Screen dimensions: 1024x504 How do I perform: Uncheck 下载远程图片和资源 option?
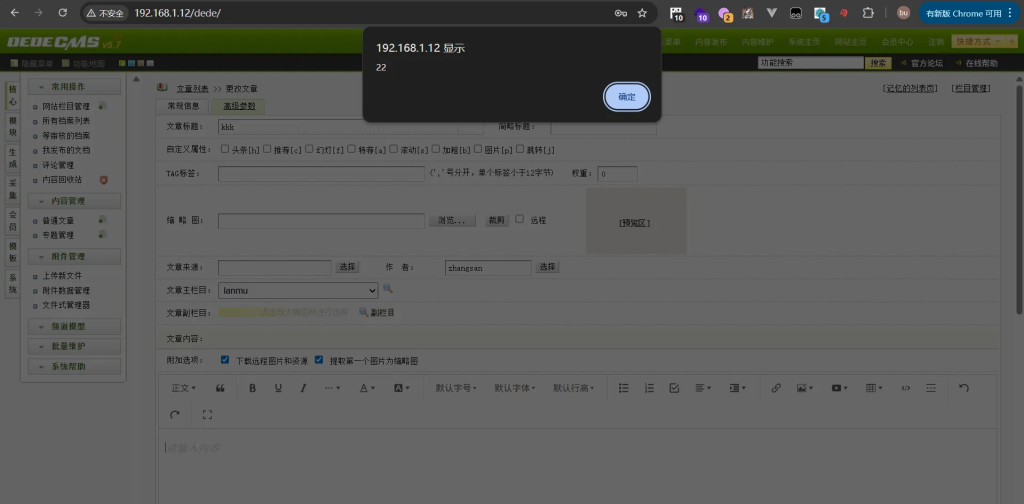(x=225, y=360)
